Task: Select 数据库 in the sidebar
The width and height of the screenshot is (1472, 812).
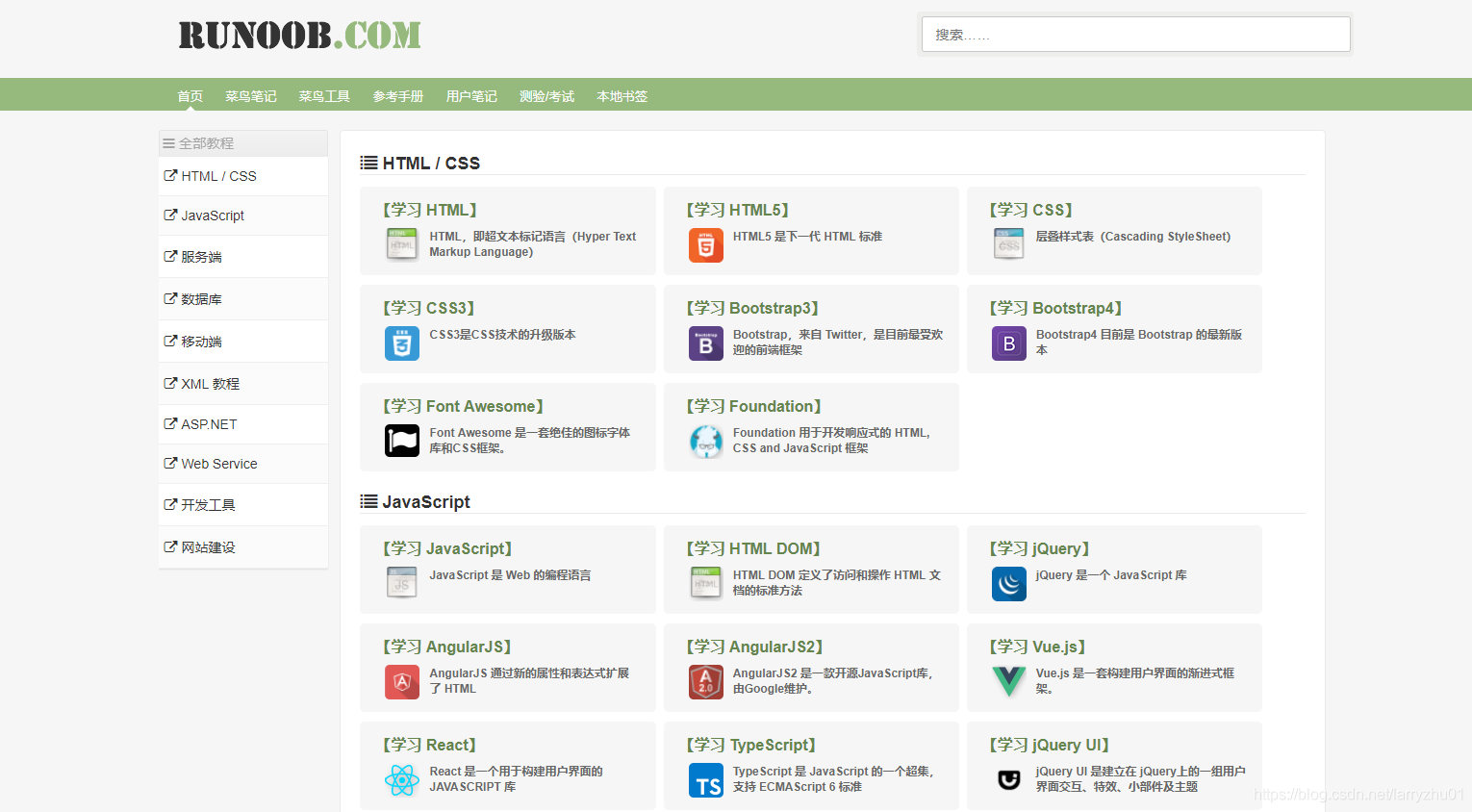Action: click(199, 298)
